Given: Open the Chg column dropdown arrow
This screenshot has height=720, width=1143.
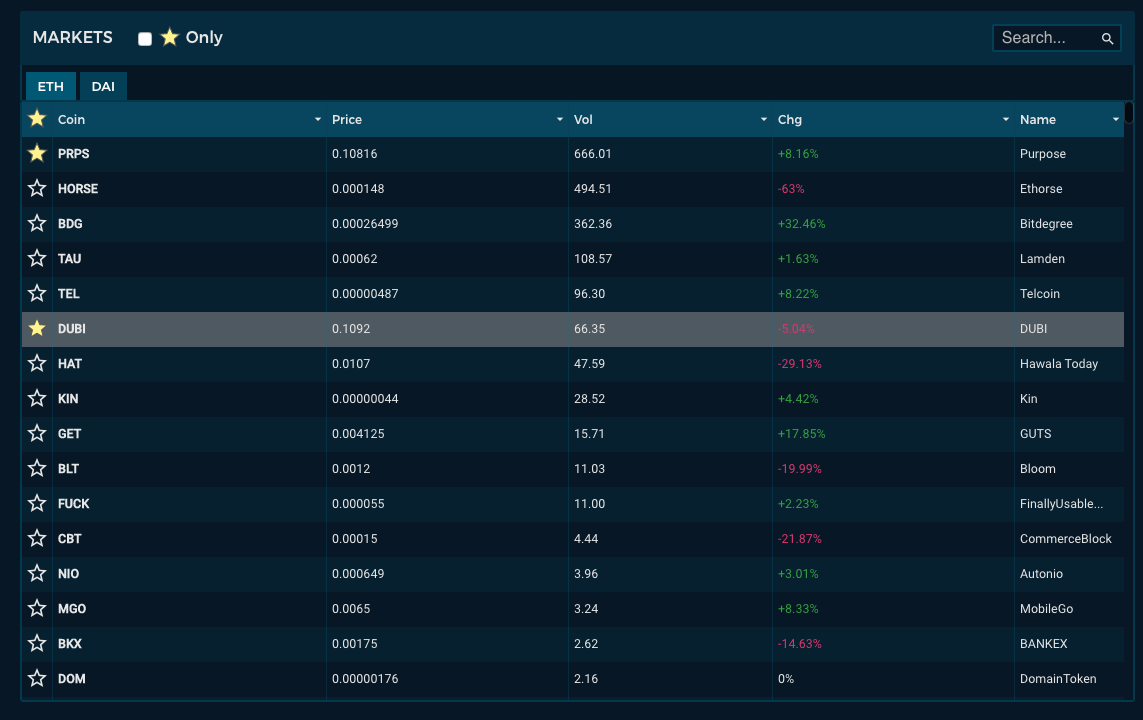Looking at the screenshot, I should point(1006,120).
